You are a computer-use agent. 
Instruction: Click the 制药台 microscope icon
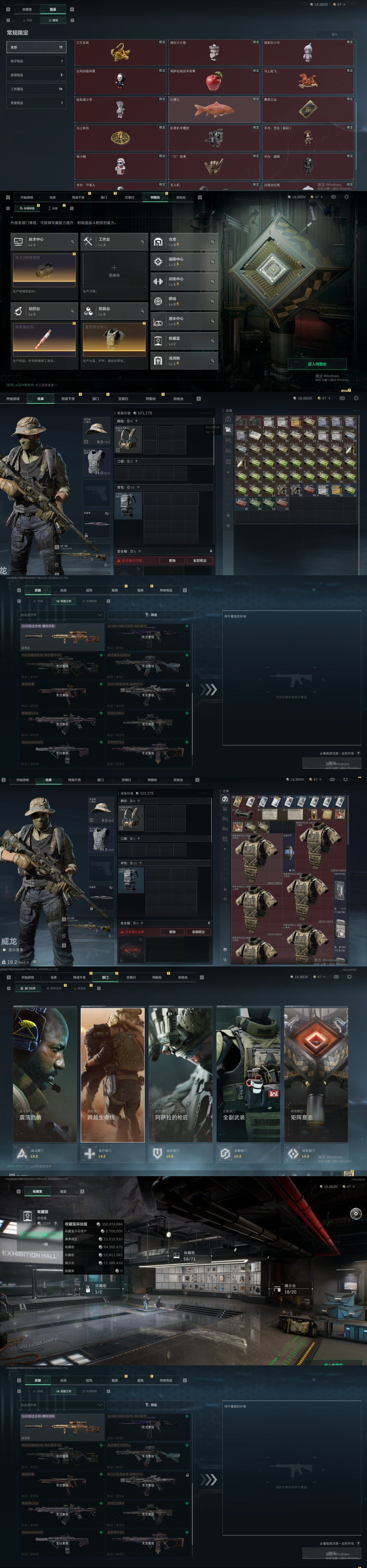coord(18,311)
